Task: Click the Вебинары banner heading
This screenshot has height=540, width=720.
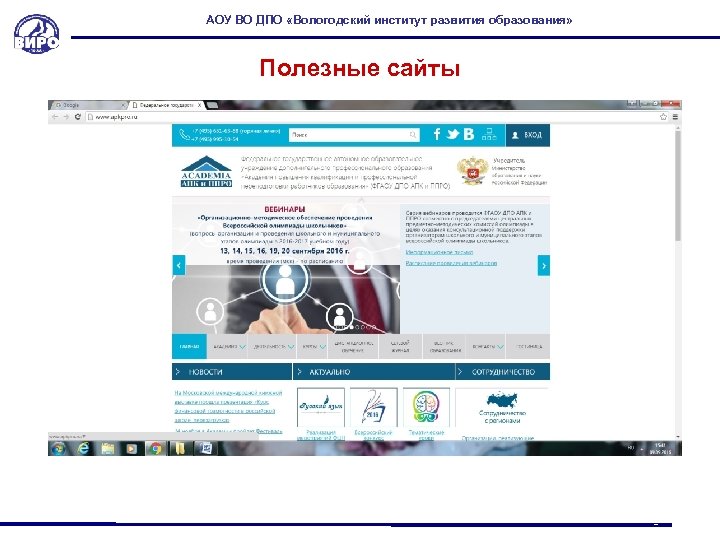Action: pyautogui.click(x=285, y=209)
